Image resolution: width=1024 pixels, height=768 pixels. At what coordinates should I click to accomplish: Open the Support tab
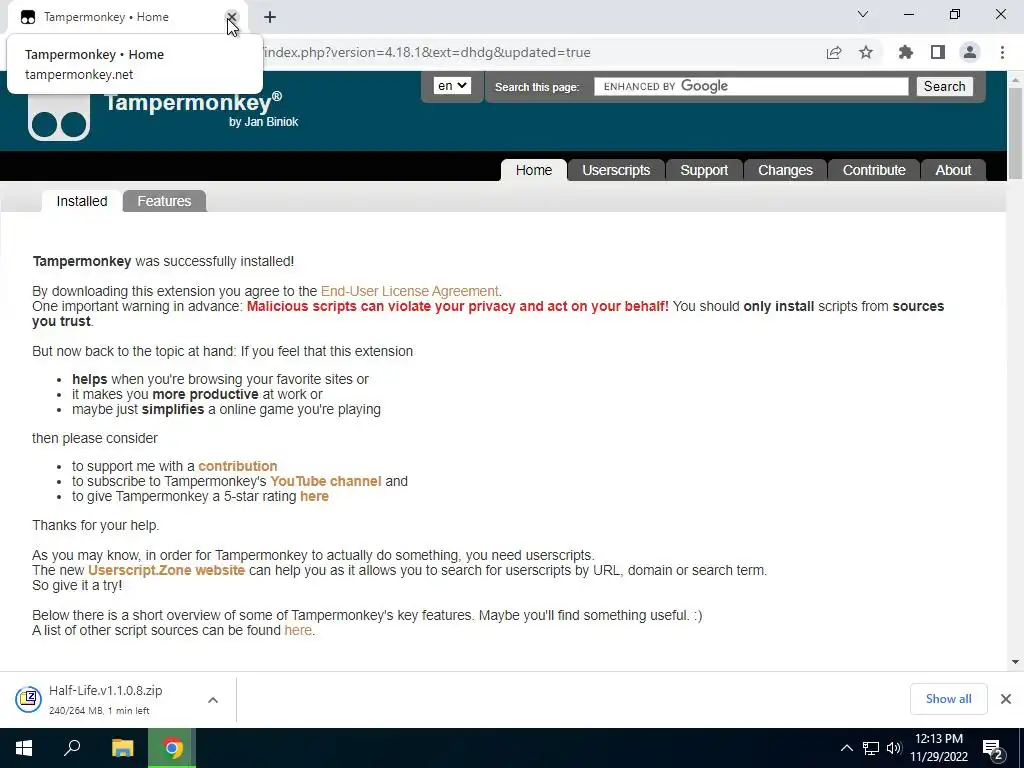pyautogui.click(x=704, y=170)
